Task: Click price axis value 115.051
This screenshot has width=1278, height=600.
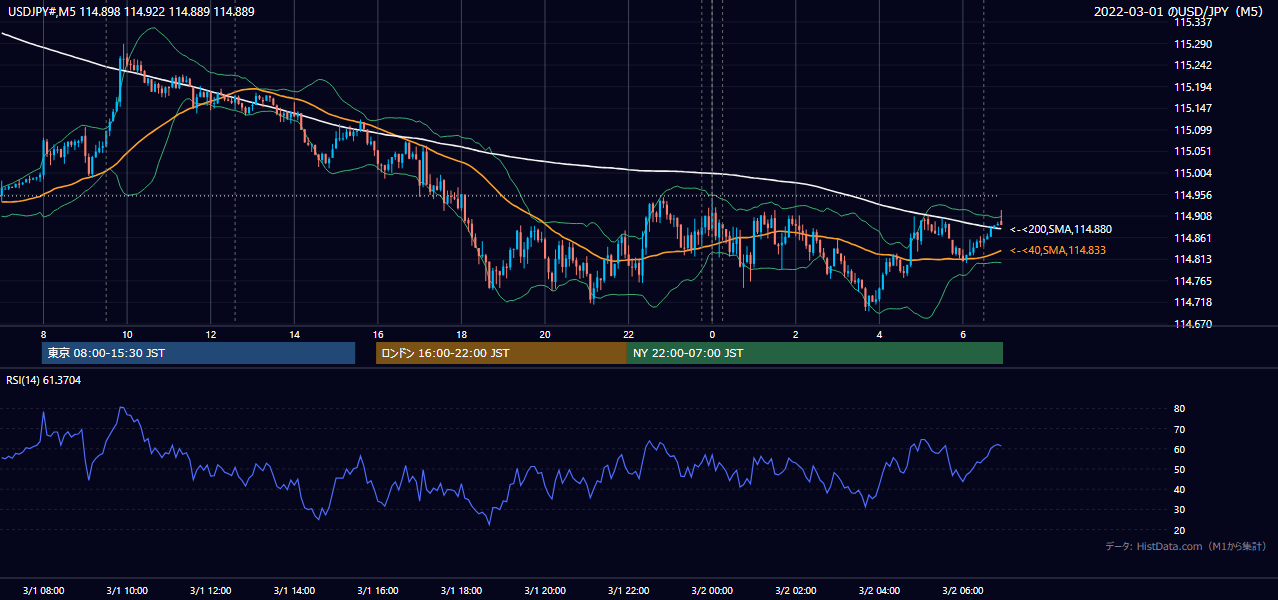Action: [x=1192, y=151]
